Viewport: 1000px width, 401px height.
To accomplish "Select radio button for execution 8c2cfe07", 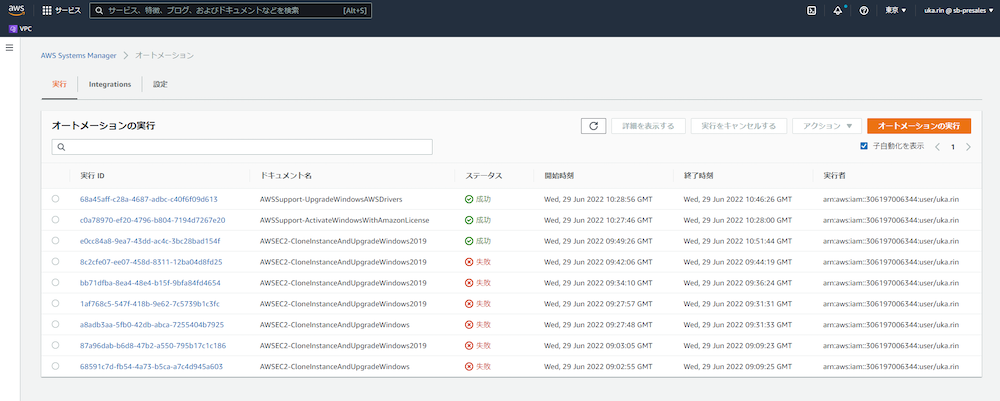I will click(x=55, y=262).
